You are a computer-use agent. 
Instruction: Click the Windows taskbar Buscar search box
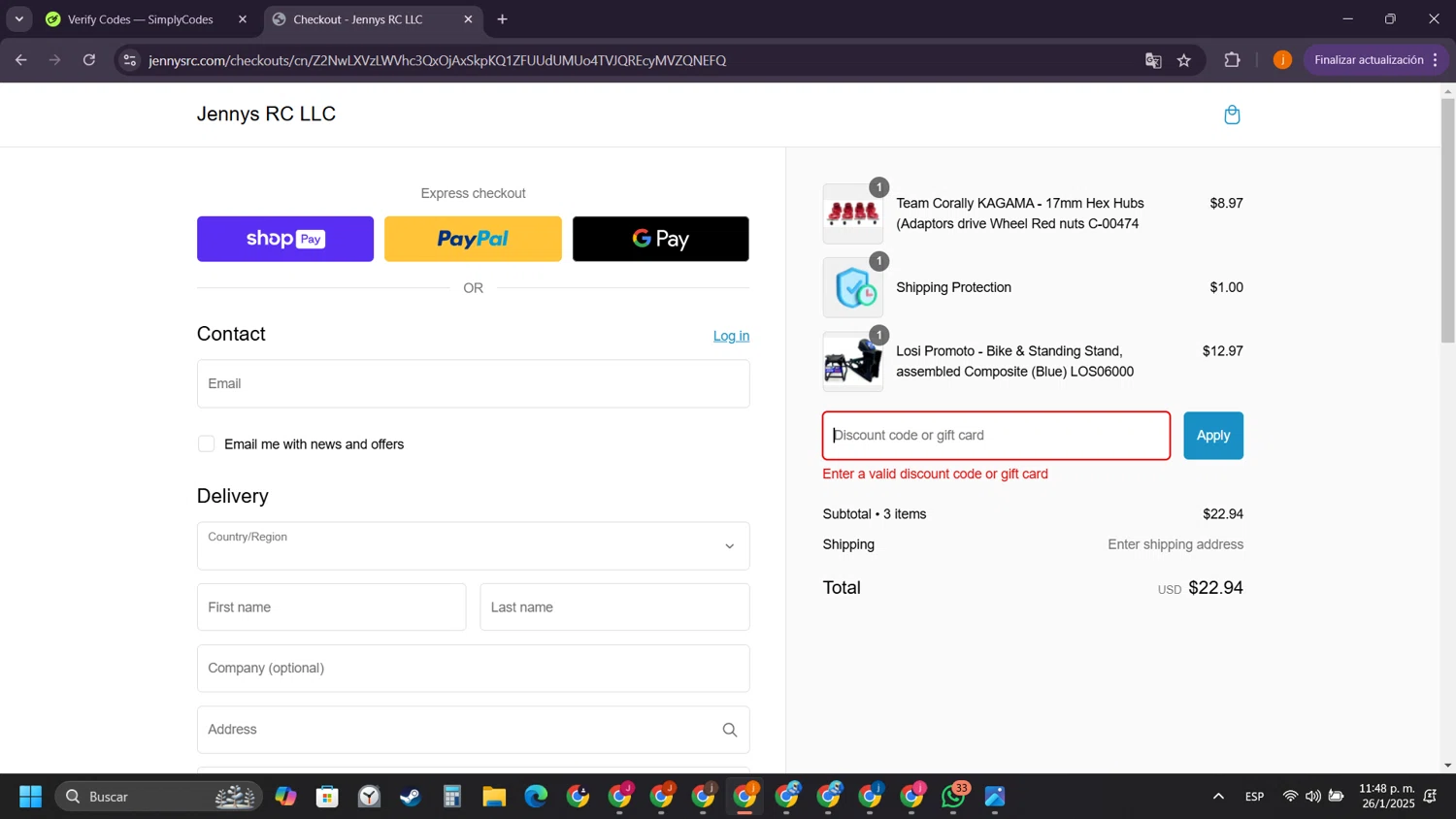(x=158, y=797)
